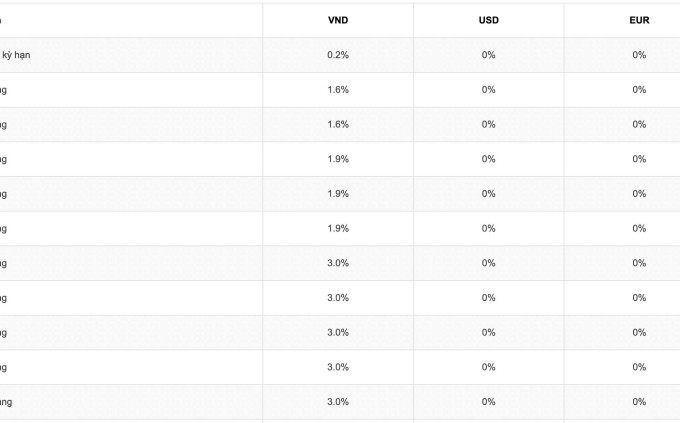Click USD 0% beside the first 3.0%
This screenshot has height=423, width=680.
click(488, 263)
